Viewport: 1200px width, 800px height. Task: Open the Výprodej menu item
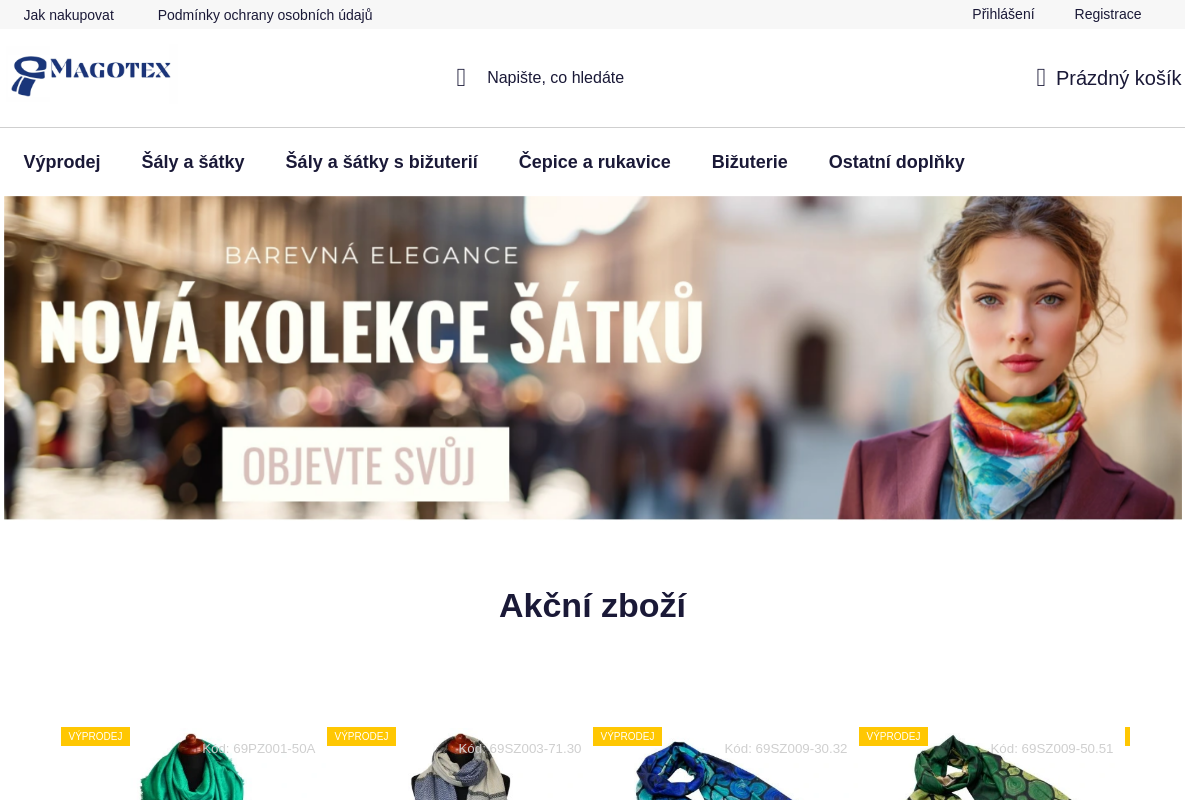(62, 162)
